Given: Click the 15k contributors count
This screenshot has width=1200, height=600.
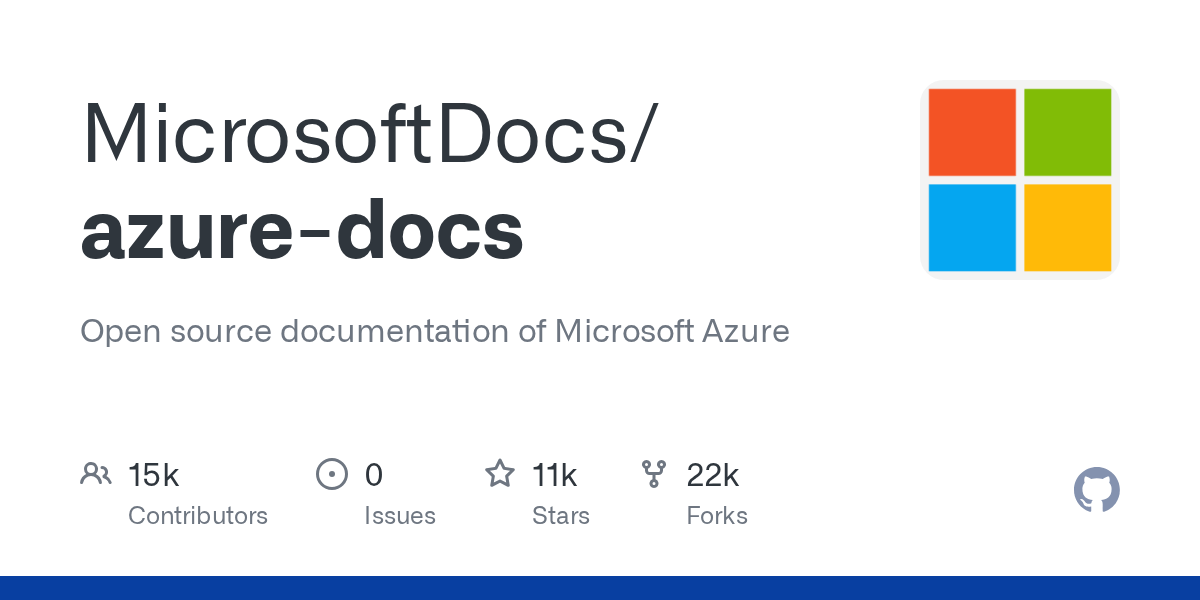Looking at the screenshot, I should pos(153,475).
